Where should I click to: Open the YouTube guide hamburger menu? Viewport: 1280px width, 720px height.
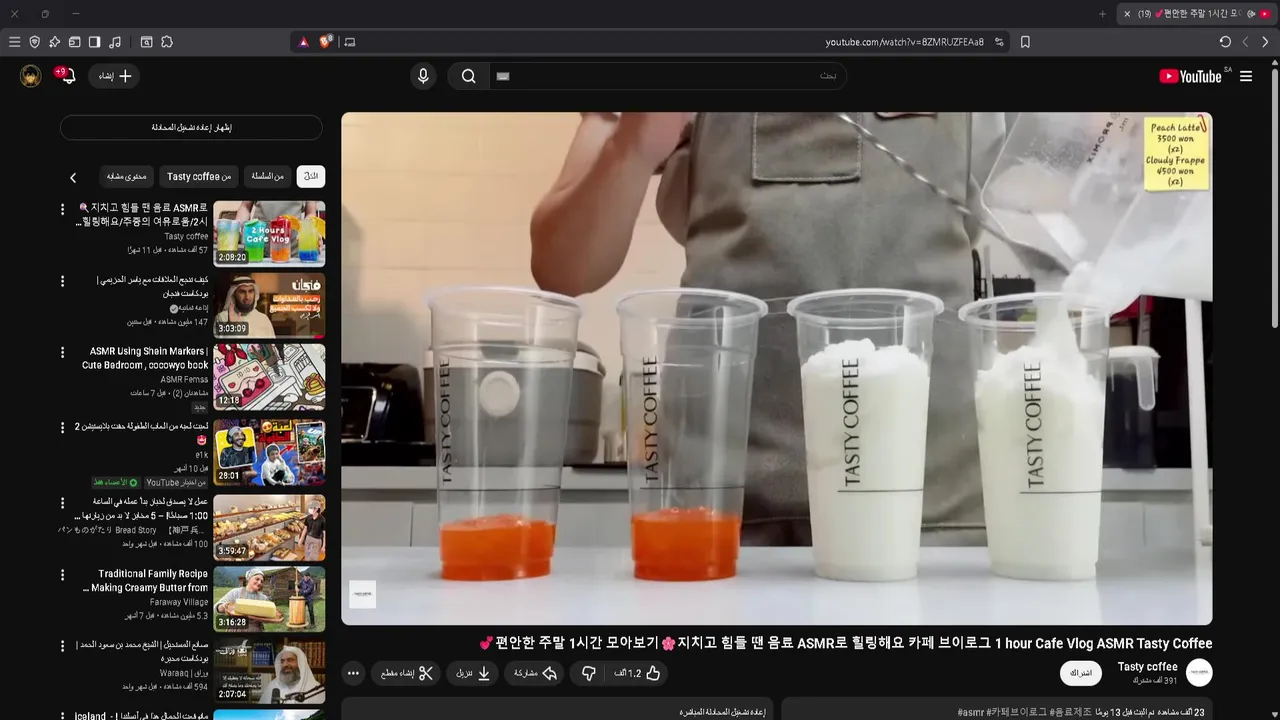point(1246,76)
